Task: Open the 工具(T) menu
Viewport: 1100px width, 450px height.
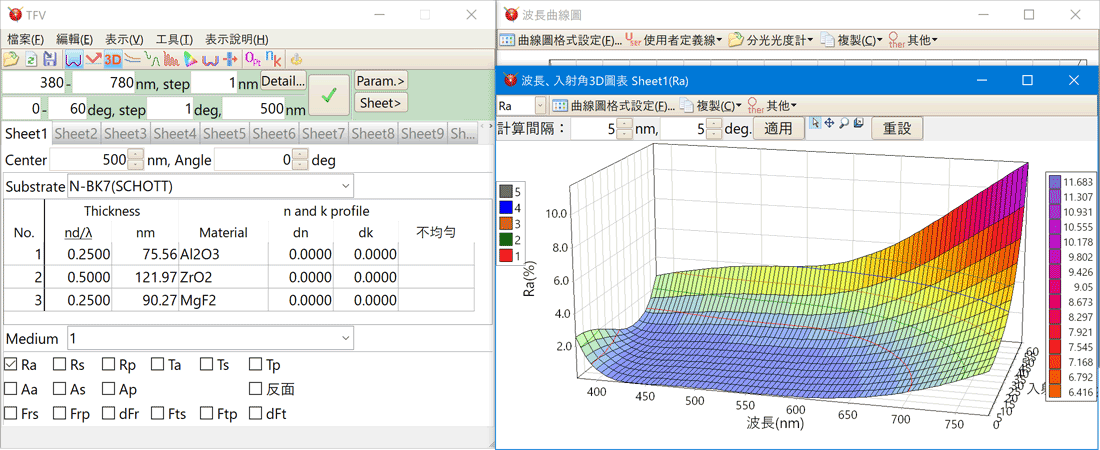Action: click(174, 39)
